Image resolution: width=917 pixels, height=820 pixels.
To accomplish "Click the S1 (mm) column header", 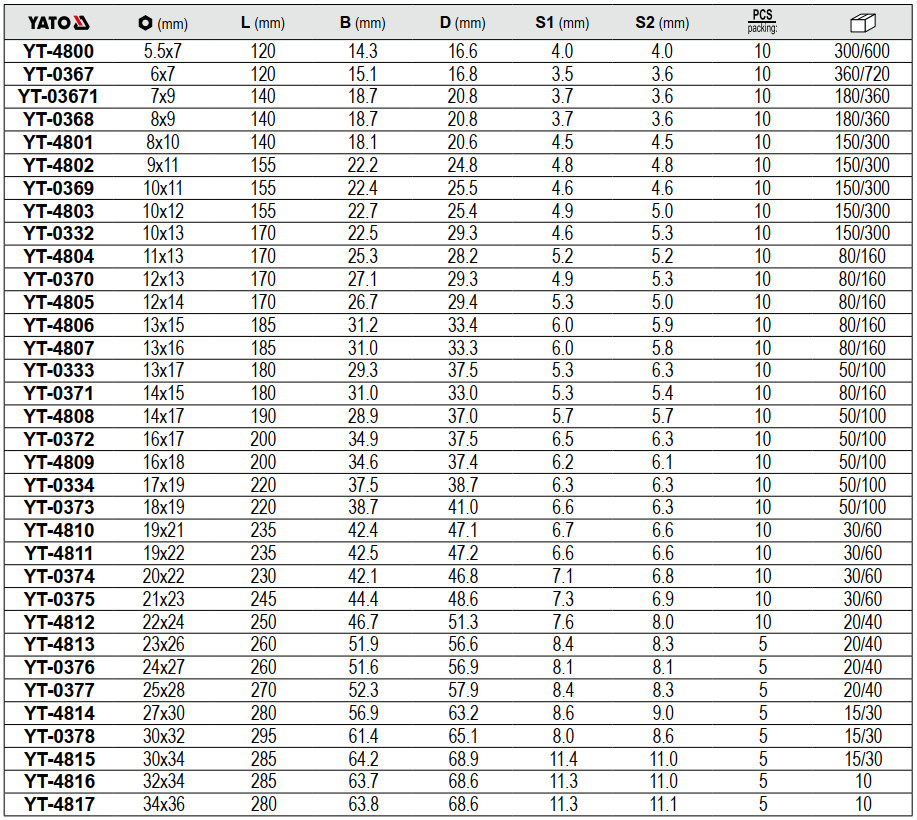I will [561, 23].
